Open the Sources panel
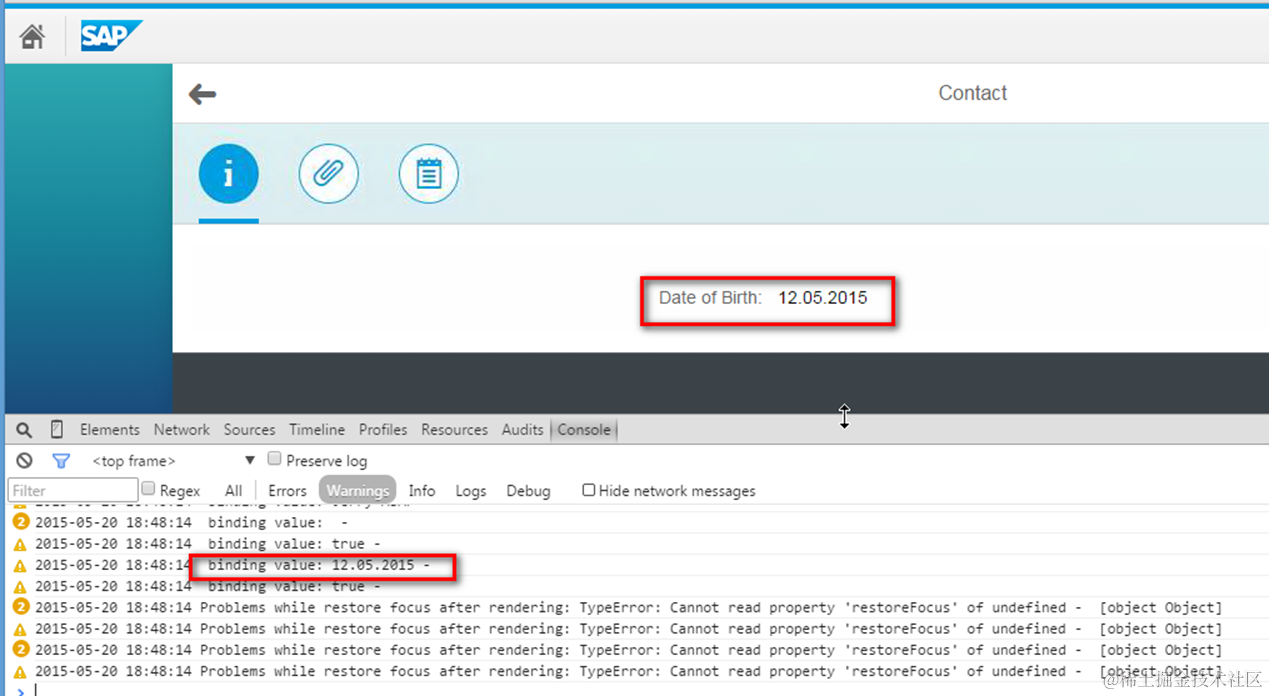 coord(249,430)
